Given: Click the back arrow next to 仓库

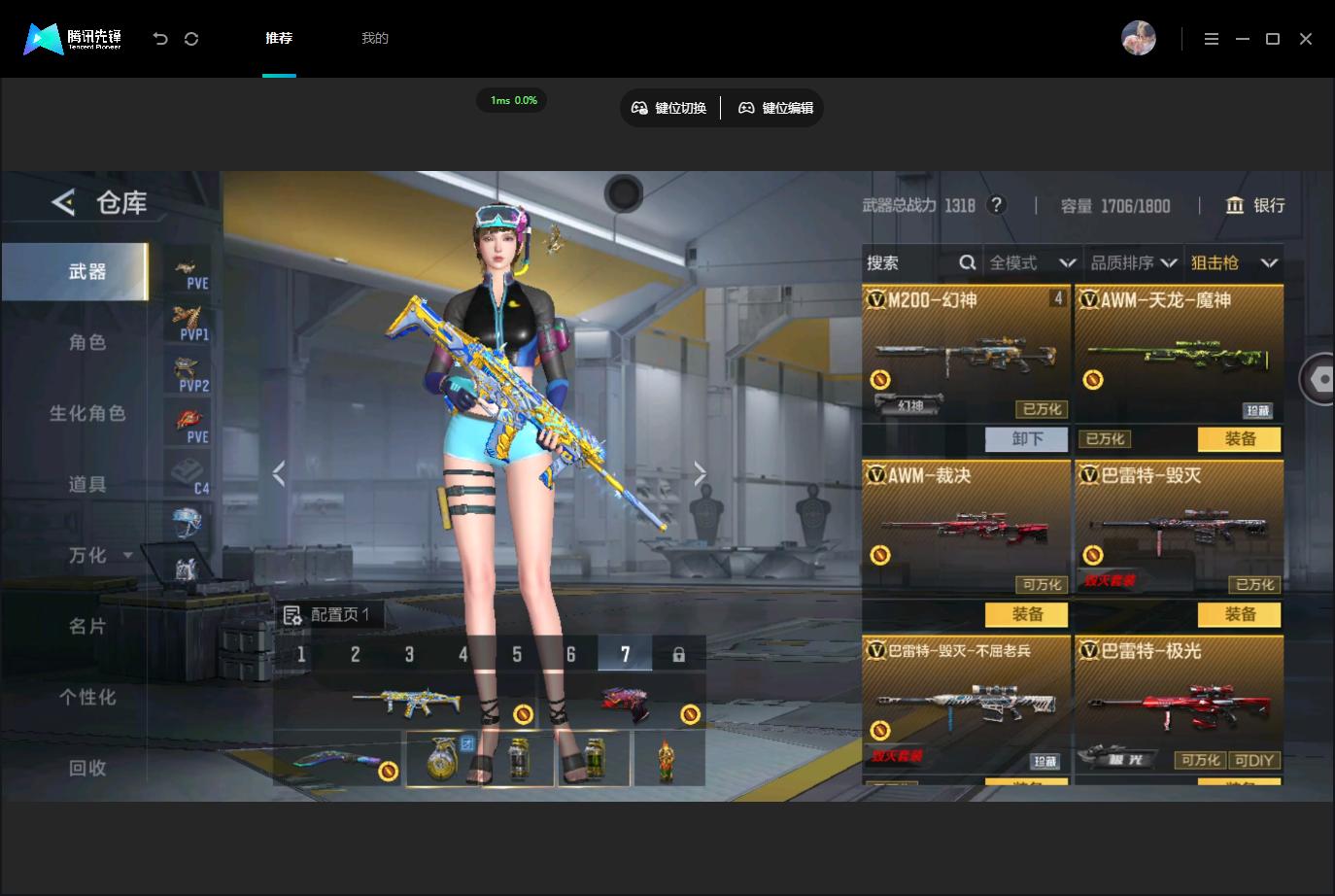Looking at the screenshot, I should 63,202.
